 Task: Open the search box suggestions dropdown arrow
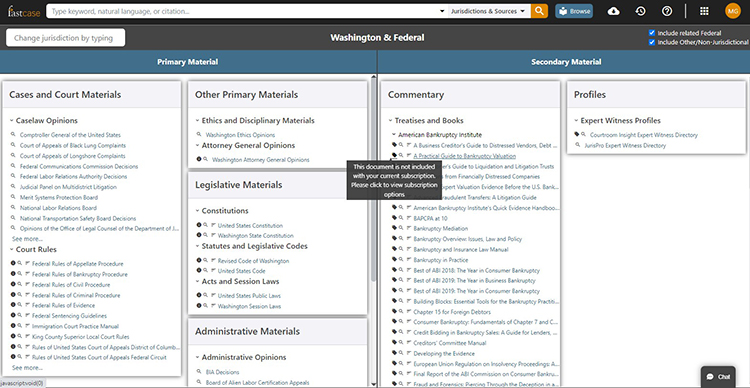pyautogui.click(x=441, y=11)
